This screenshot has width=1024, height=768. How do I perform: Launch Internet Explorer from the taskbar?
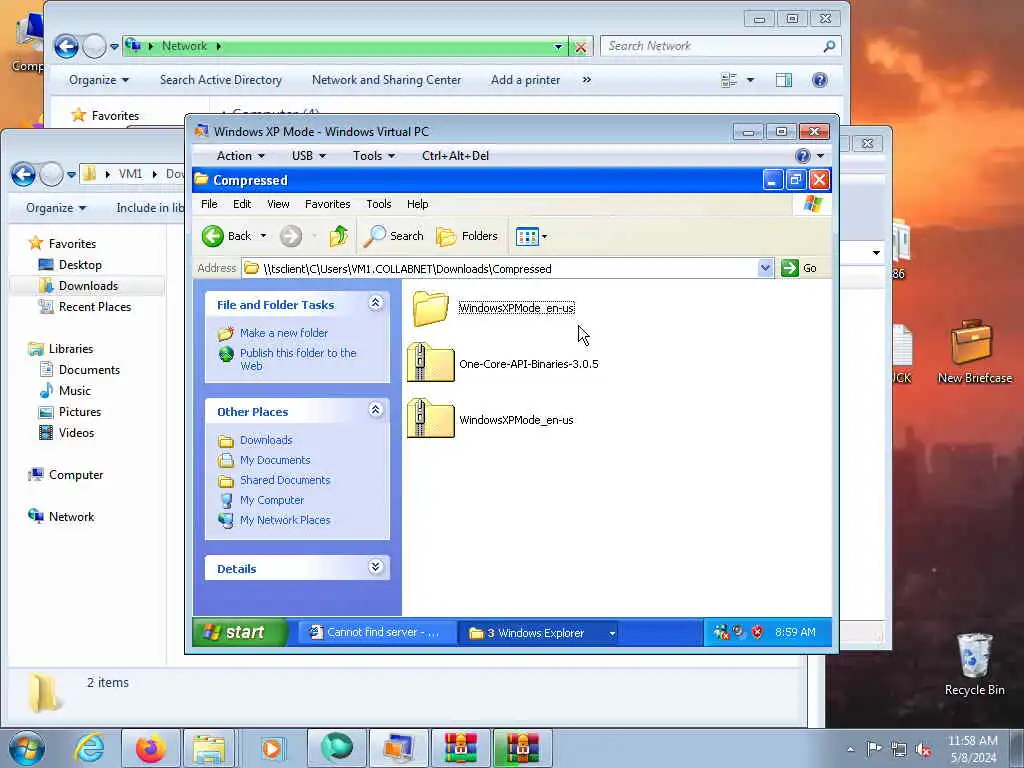pyautogui.click(x=88, y=748)
